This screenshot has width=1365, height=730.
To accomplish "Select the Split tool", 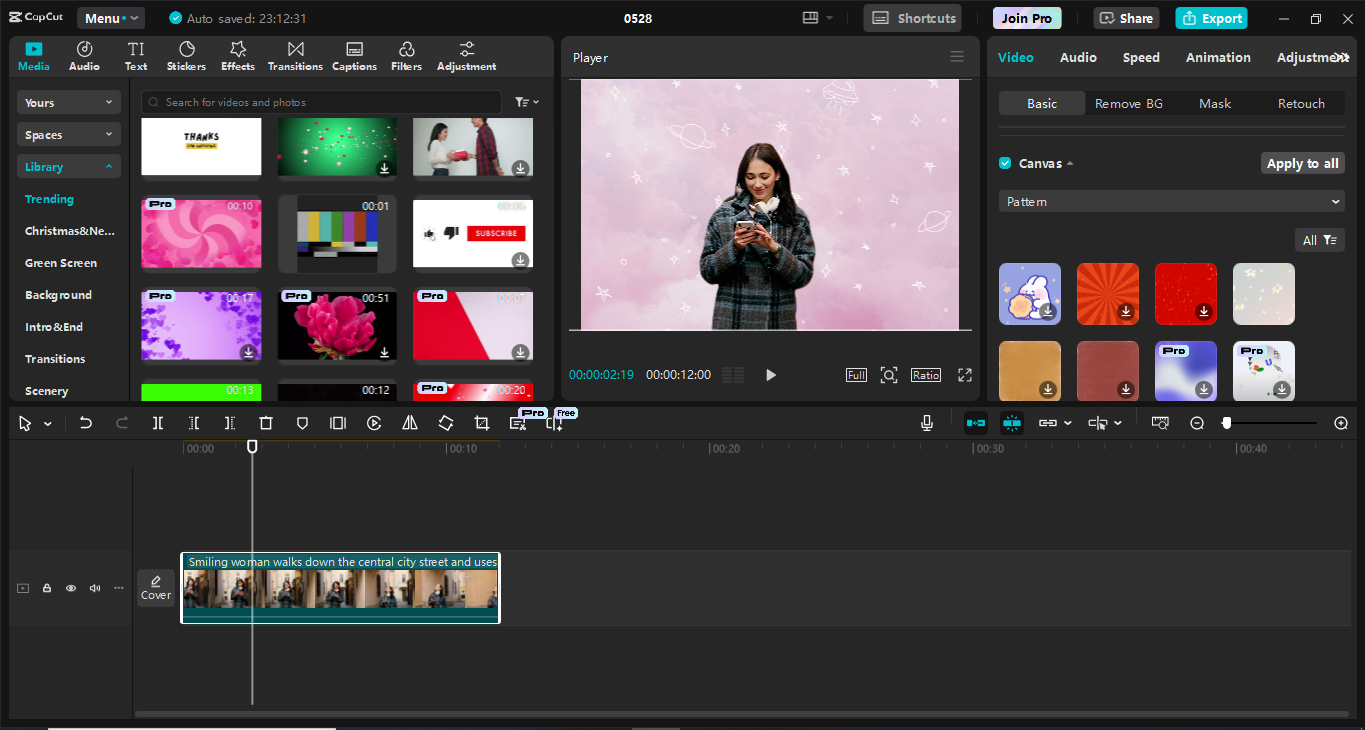I will coord(157,422).
